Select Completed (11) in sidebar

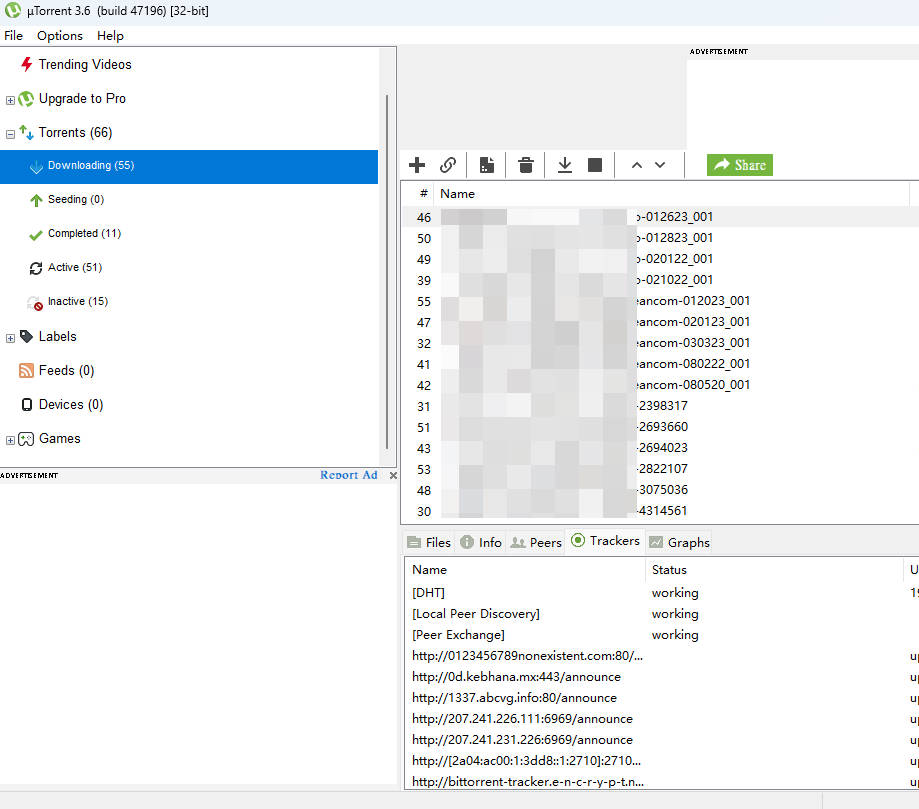[x=84, y=233]
